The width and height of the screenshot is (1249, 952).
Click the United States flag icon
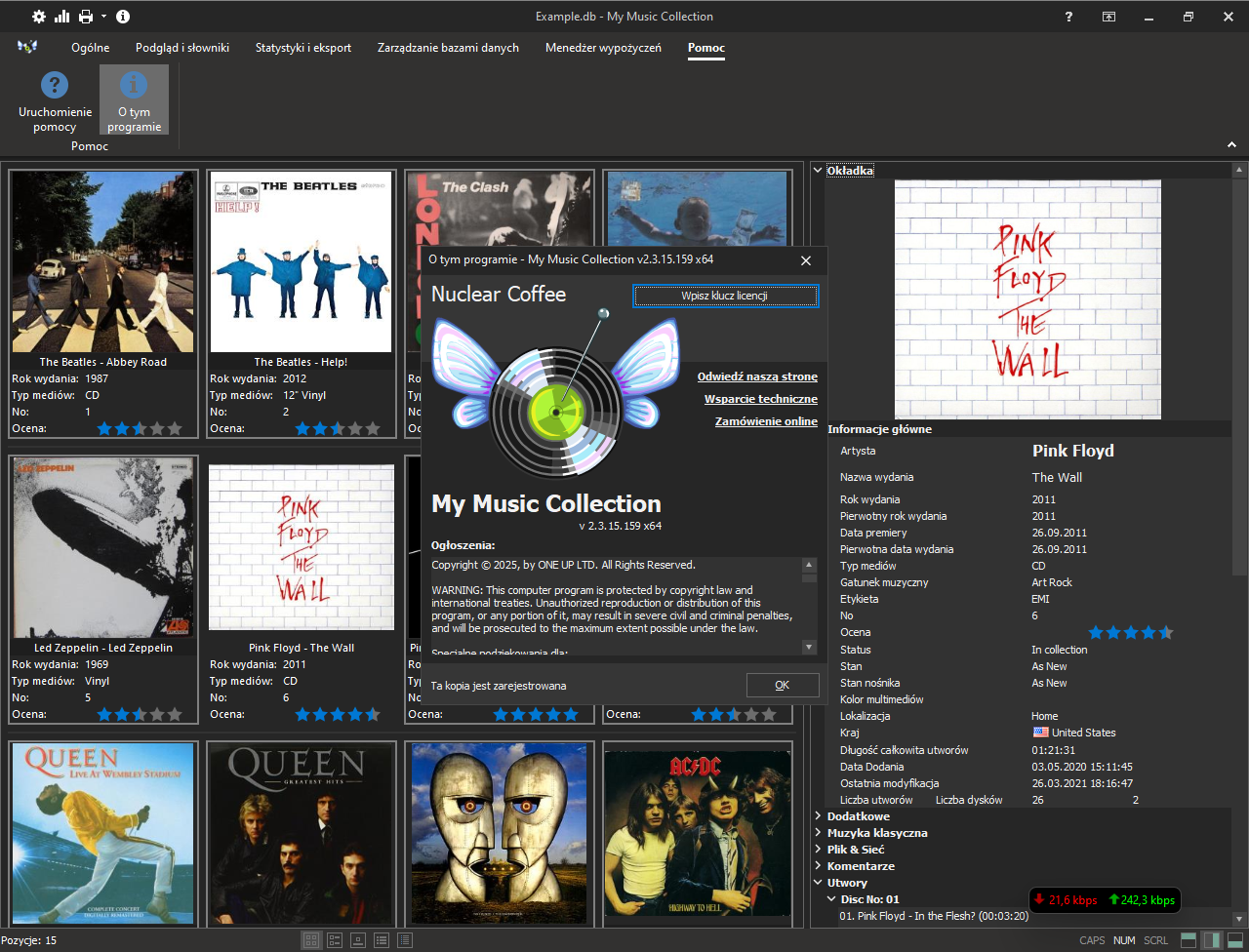(1040, 733)
